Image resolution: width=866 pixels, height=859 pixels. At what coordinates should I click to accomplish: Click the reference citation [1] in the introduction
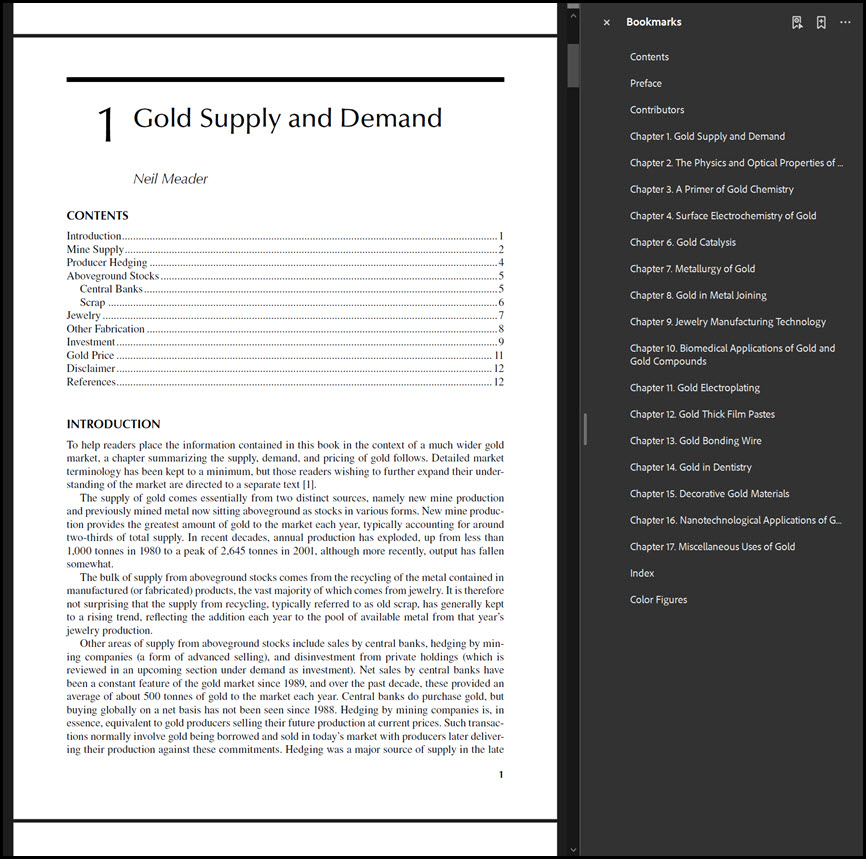point(308,484)
